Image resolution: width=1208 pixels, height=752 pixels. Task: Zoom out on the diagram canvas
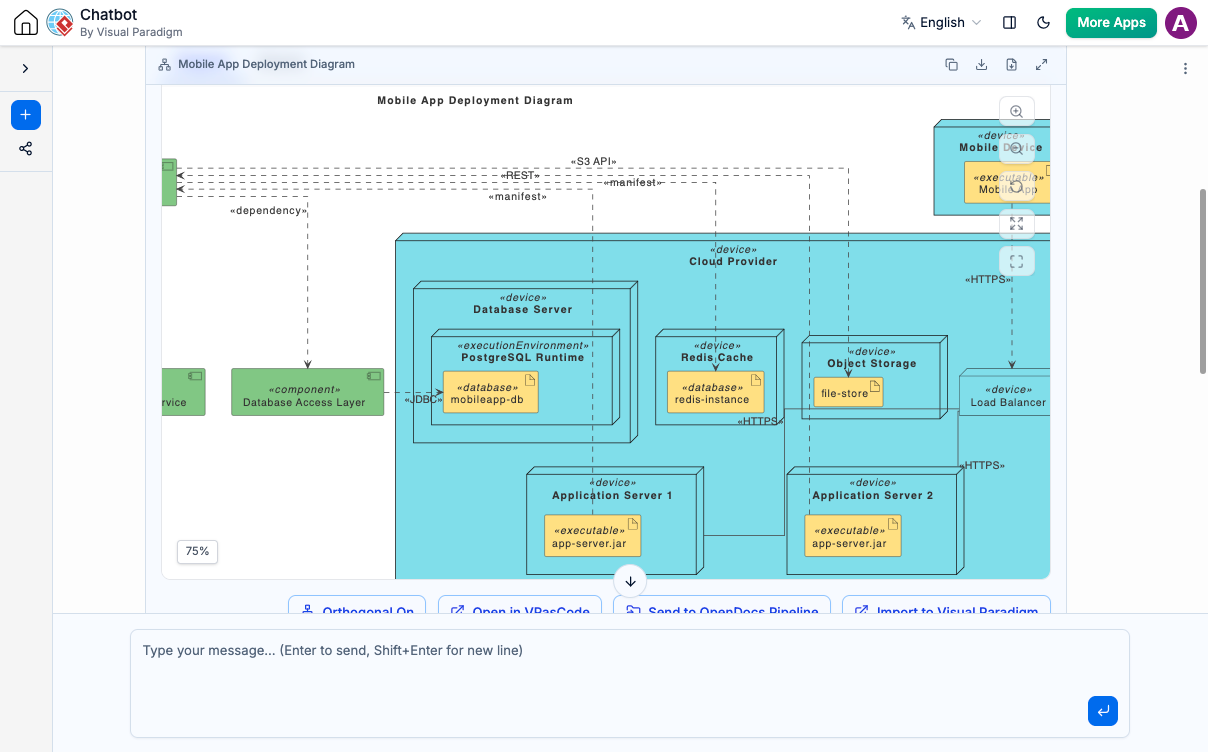tap(1016, 149)
